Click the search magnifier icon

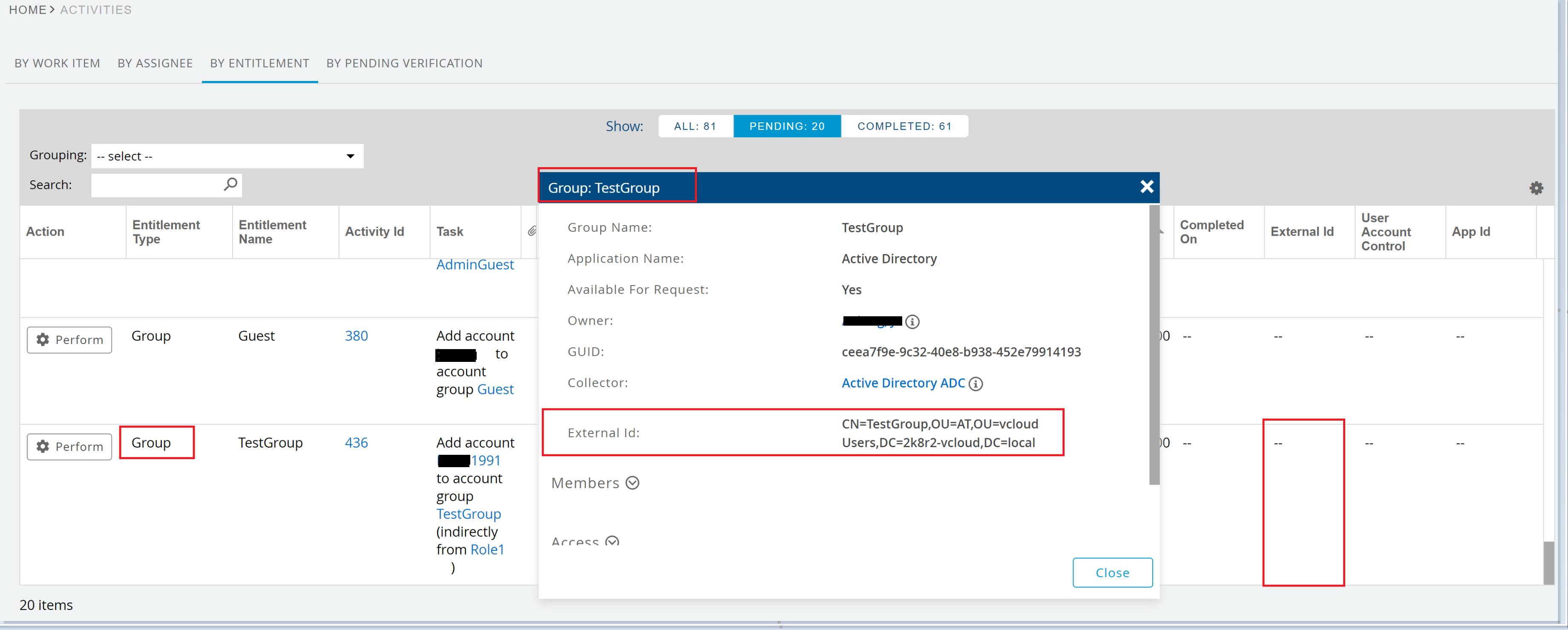[230, 184]
